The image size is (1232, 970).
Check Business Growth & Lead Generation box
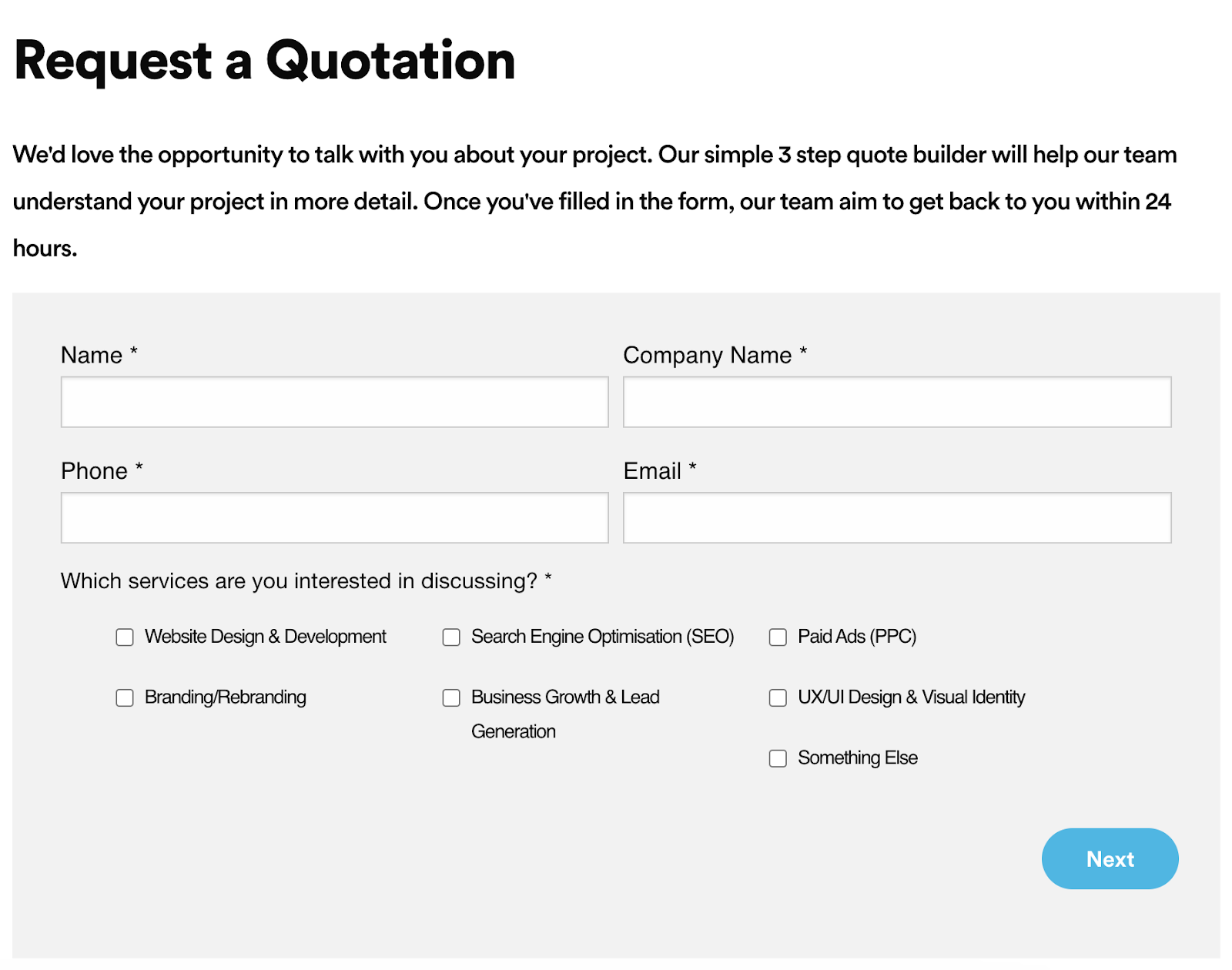click(x=451, y=697)
